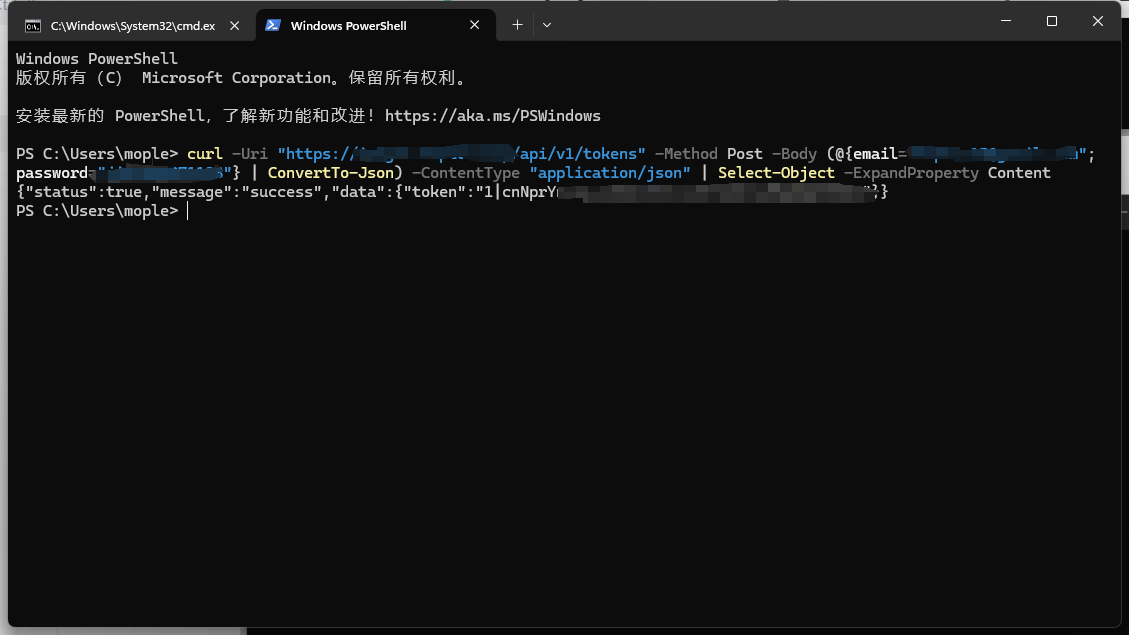
Task: Click the cmd.exe tab icon
Action: [33, 25]
